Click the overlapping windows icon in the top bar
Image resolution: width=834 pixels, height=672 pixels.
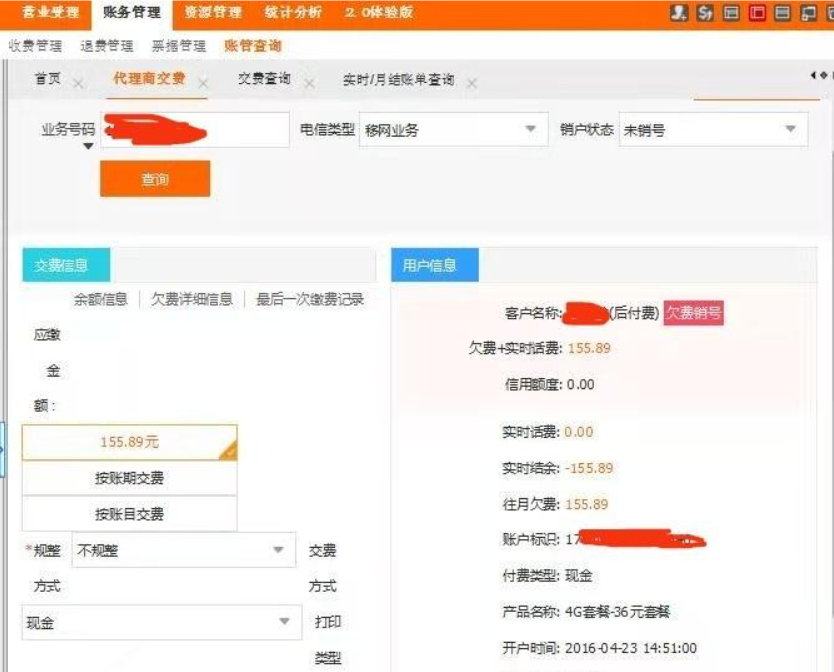point(808,13)
